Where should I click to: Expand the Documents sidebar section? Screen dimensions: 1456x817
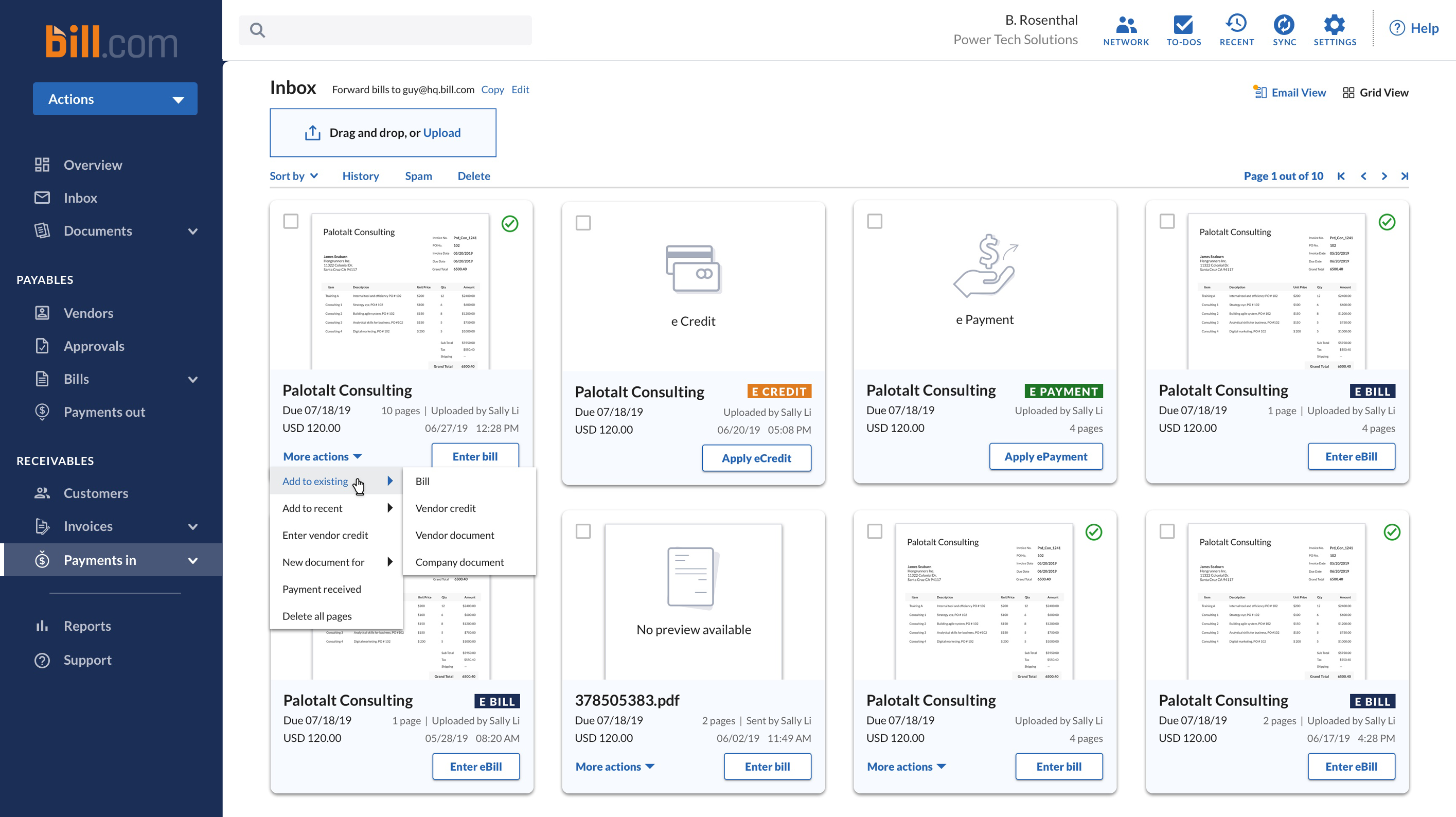(193, 230)
